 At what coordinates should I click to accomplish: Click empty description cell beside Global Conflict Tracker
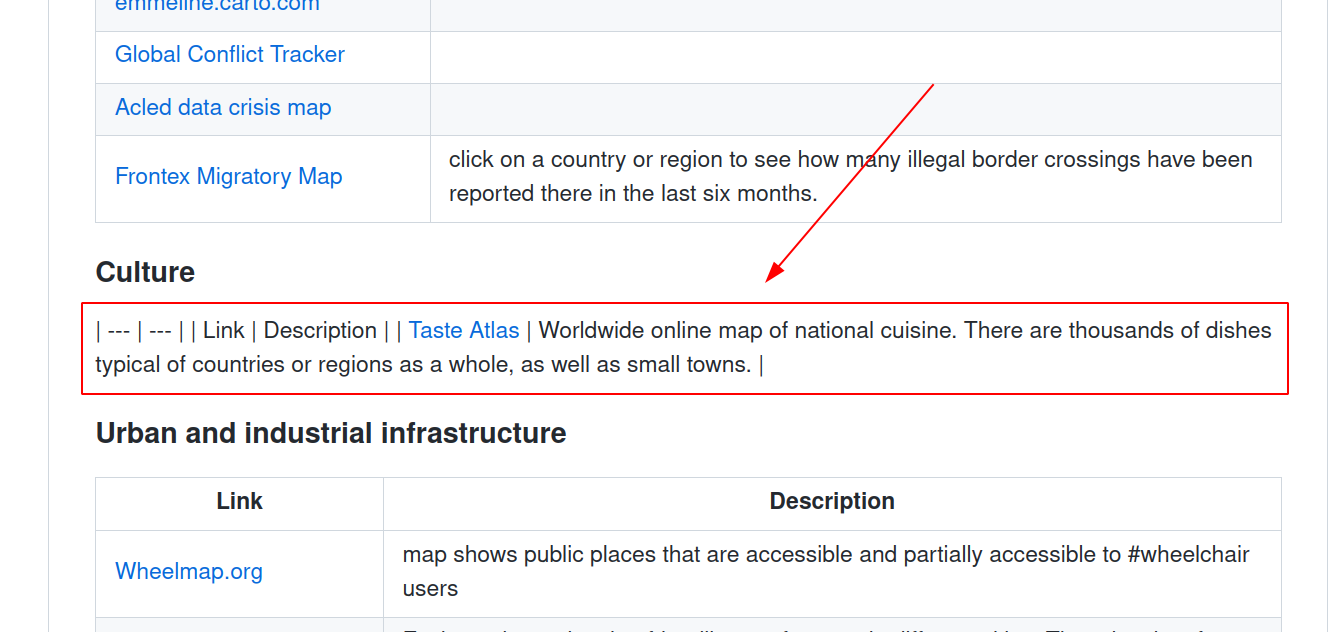[855, 57]
